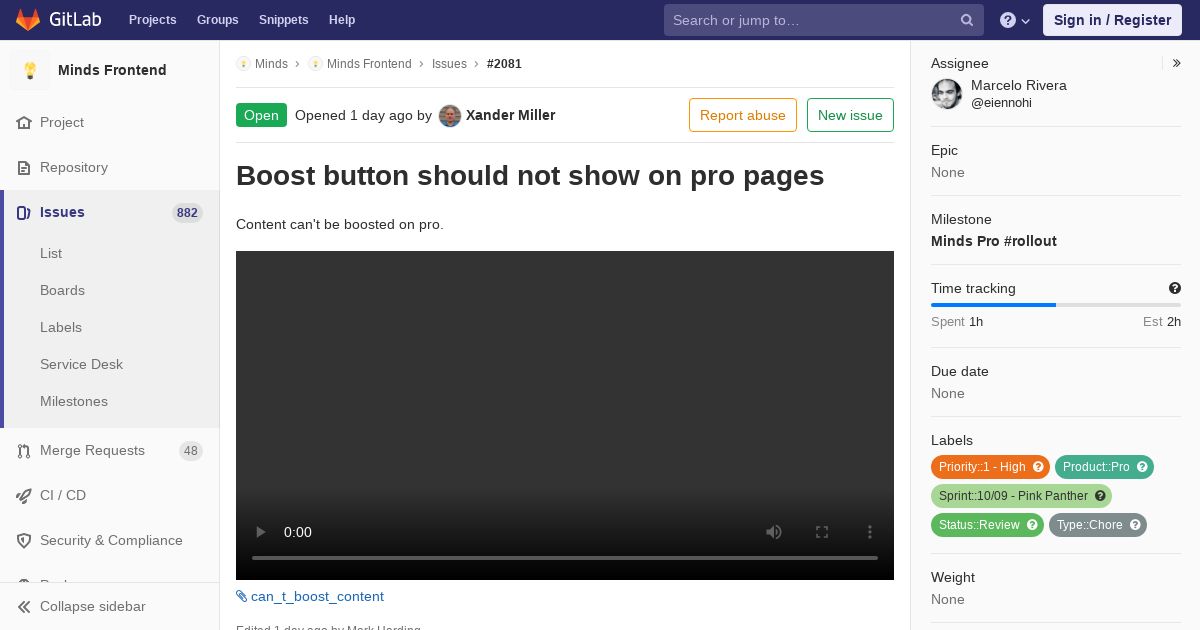Click the Minds breadcrumb link

[271, 64]
